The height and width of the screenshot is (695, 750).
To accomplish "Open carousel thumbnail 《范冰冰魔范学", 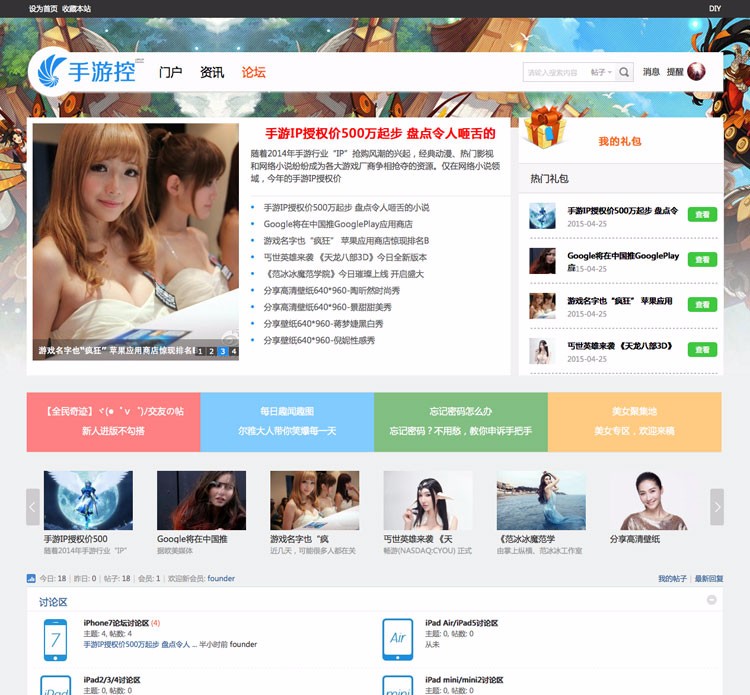I will point(541,500).
